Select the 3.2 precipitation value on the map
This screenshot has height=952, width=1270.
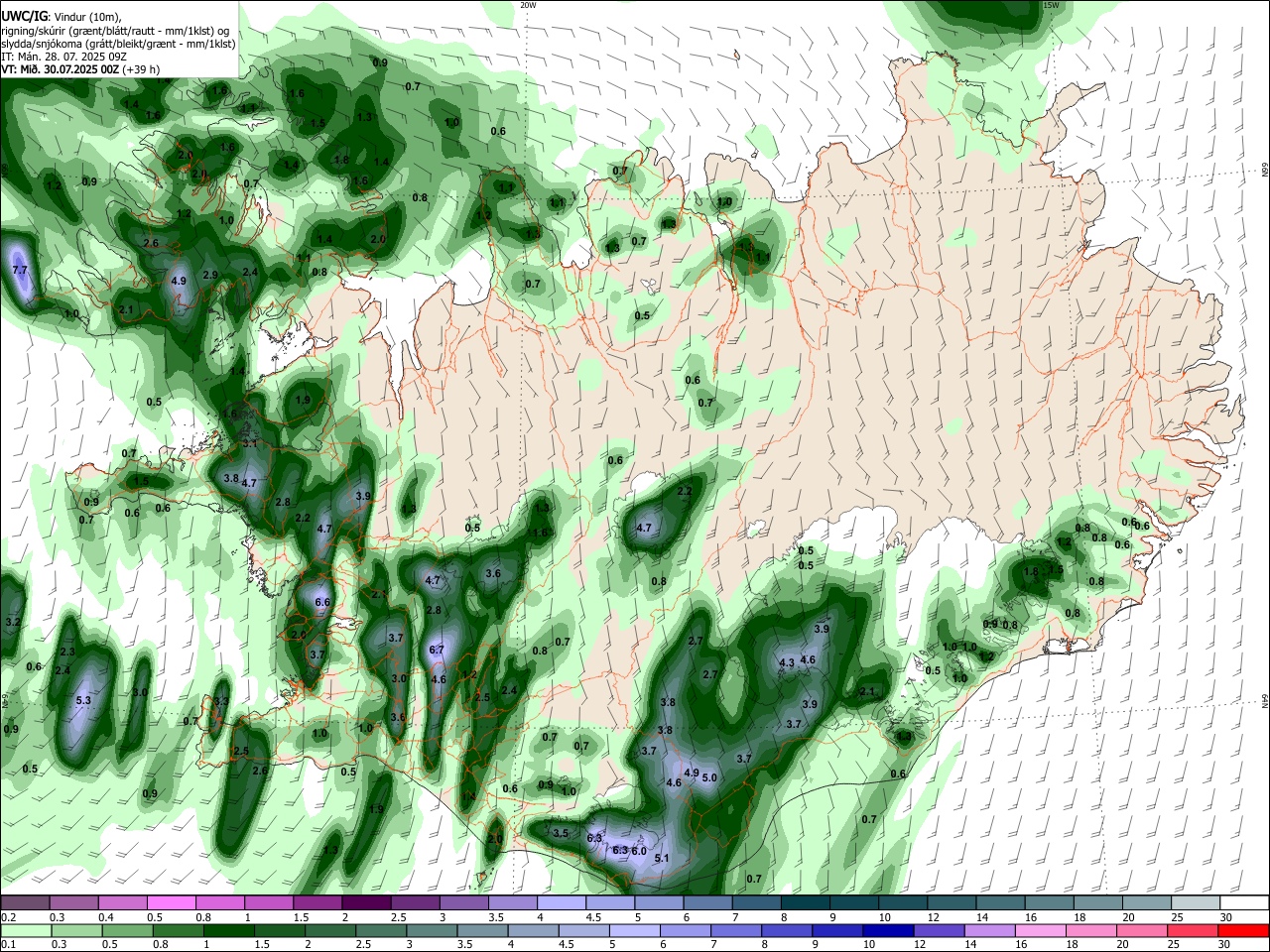(13, 622)
